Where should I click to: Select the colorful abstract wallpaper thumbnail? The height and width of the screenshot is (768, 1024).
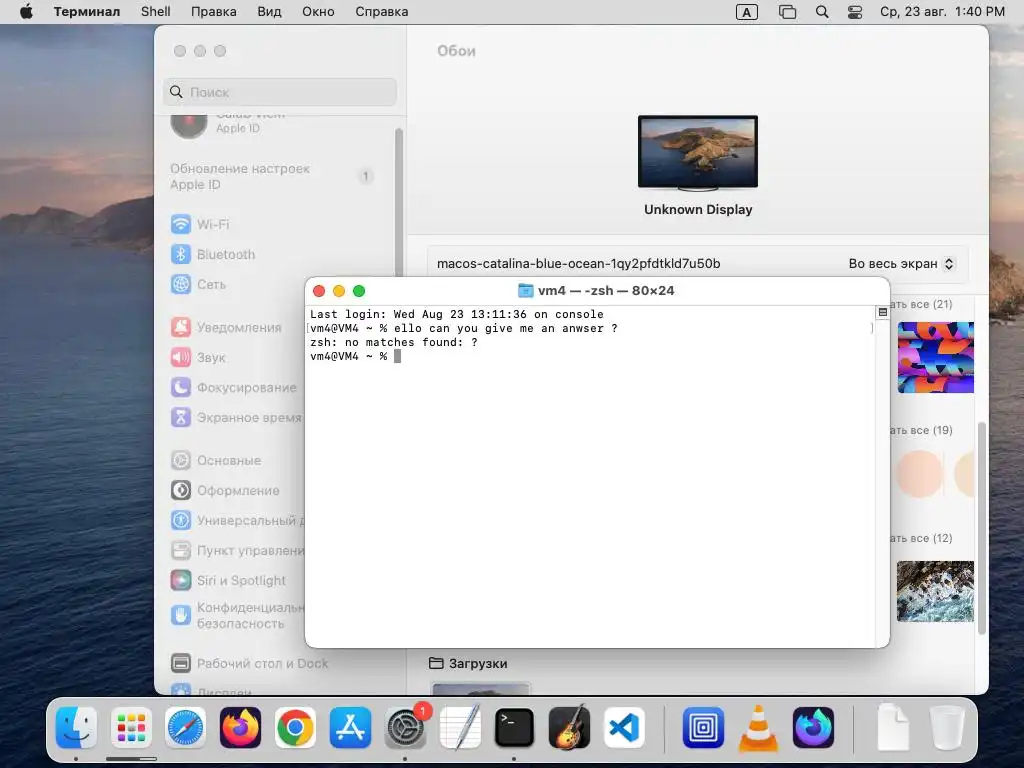pyautogui.click(x=935, y=357)
